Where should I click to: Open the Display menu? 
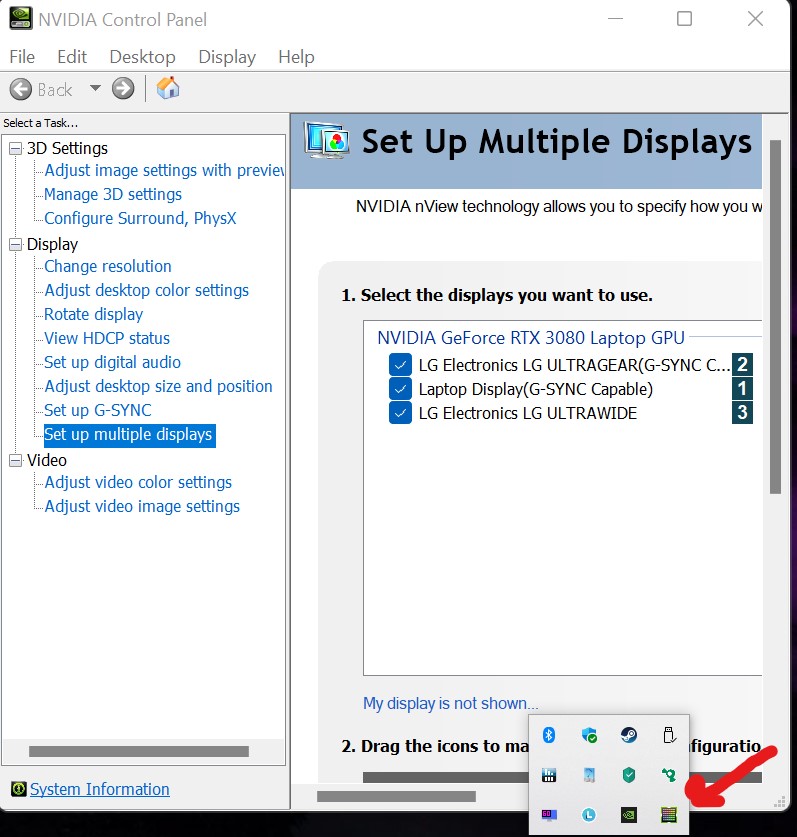click(x=227, y=57)
